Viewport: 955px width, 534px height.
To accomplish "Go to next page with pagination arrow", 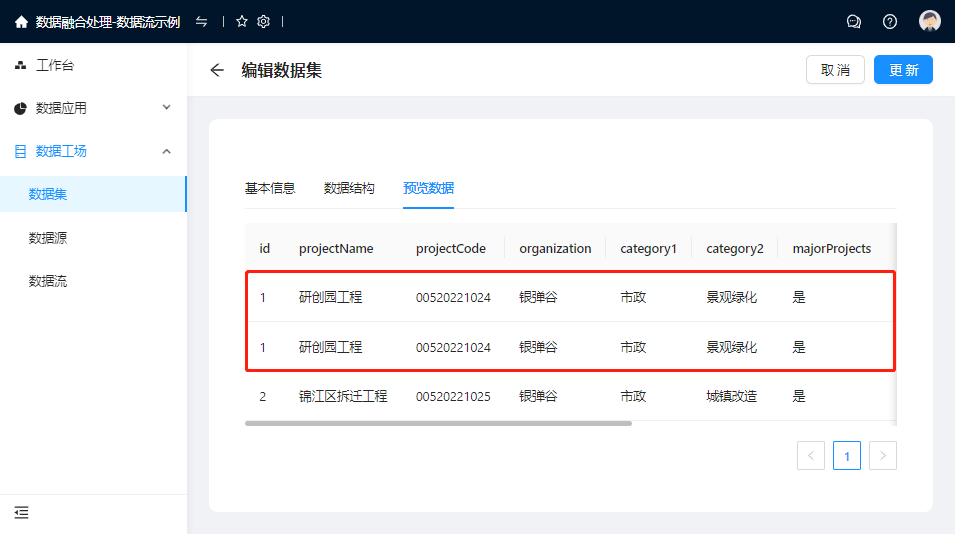I will coord(882,456).
